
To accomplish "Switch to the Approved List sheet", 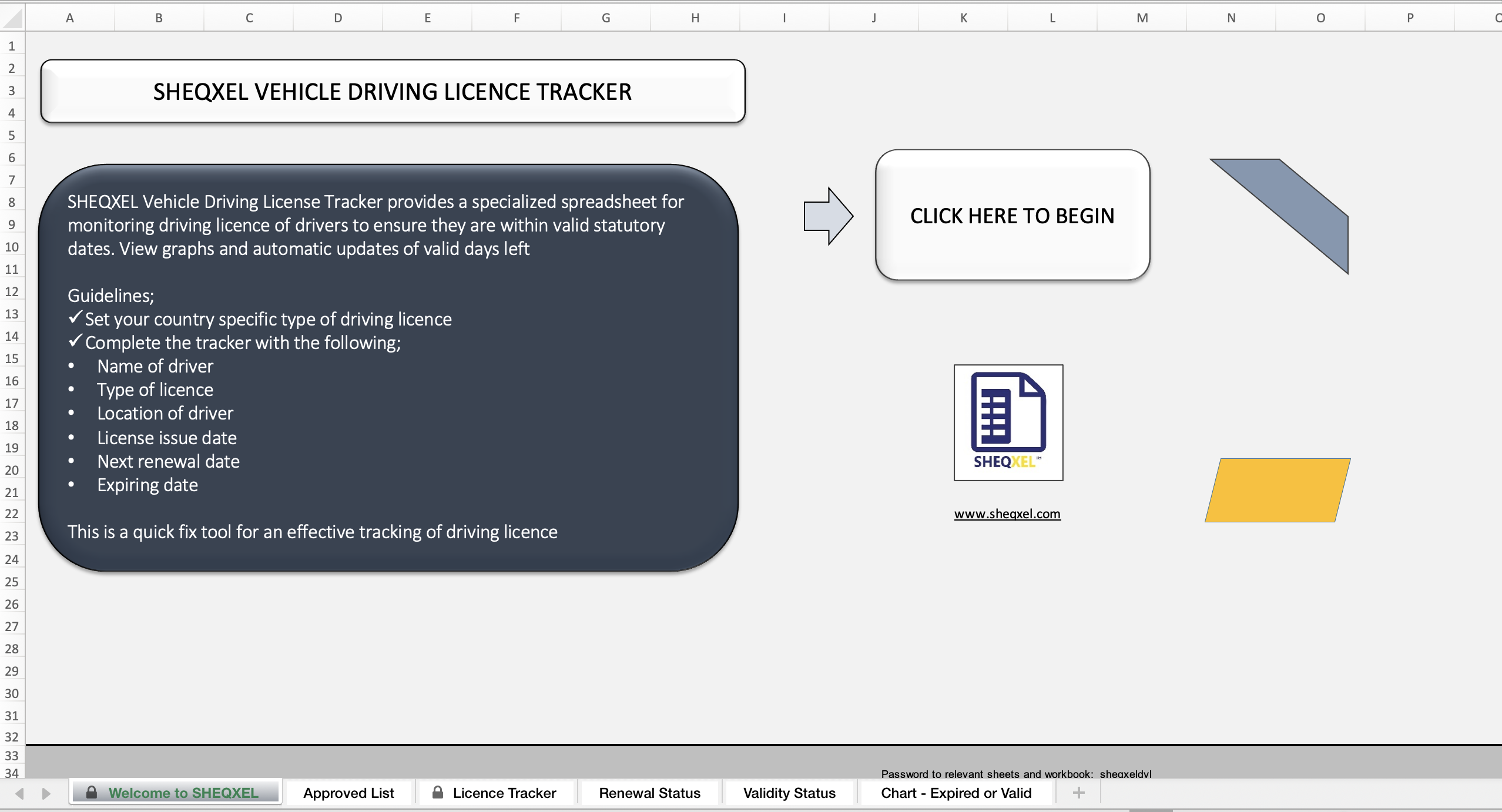I will 348,793.
